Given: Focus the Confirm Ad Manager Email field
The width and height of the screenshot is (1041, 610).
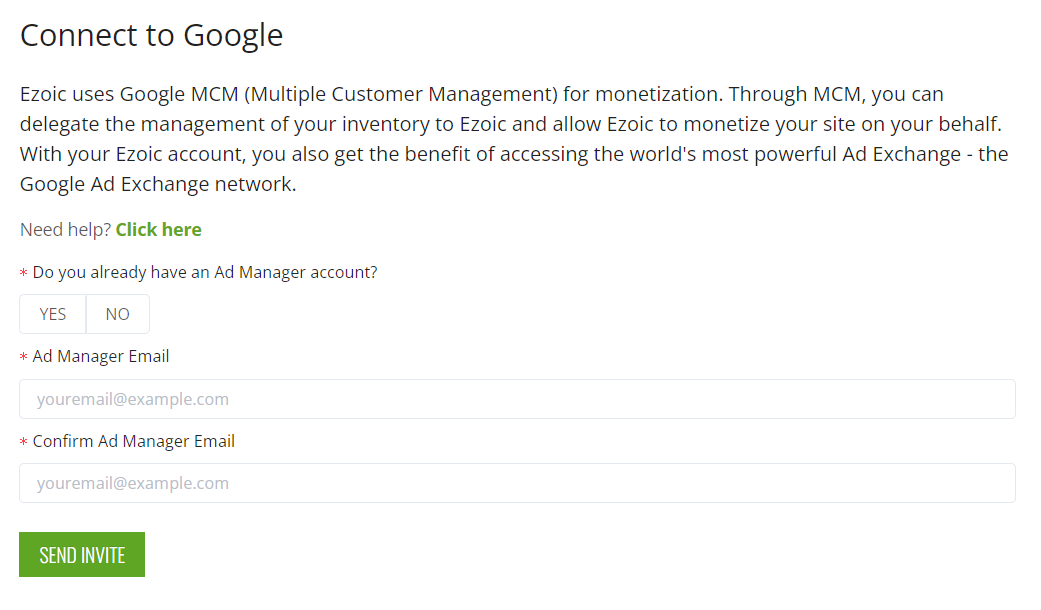Looking at the screenshot, I should click(x=517, y=483).
